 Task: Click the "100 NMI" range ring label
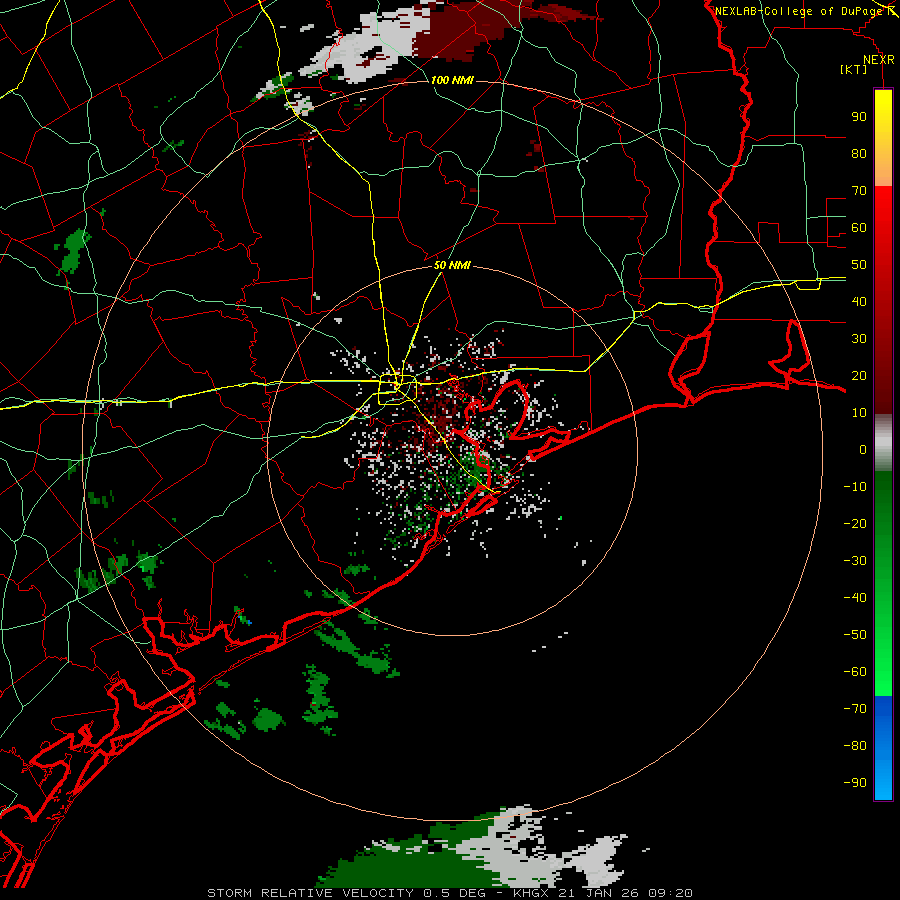(452, 80)
